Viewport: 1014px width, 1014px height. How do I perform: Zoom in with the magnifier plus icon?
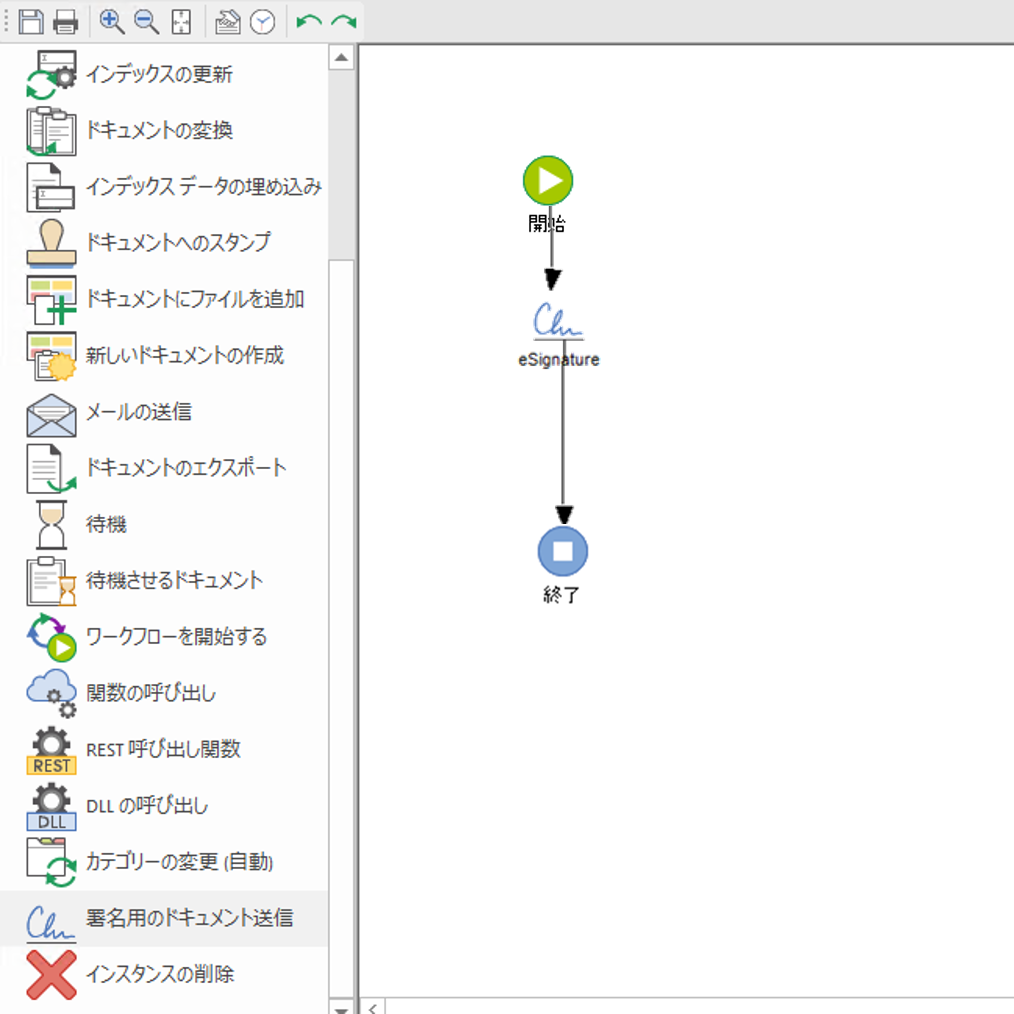[x=112, y=22]
